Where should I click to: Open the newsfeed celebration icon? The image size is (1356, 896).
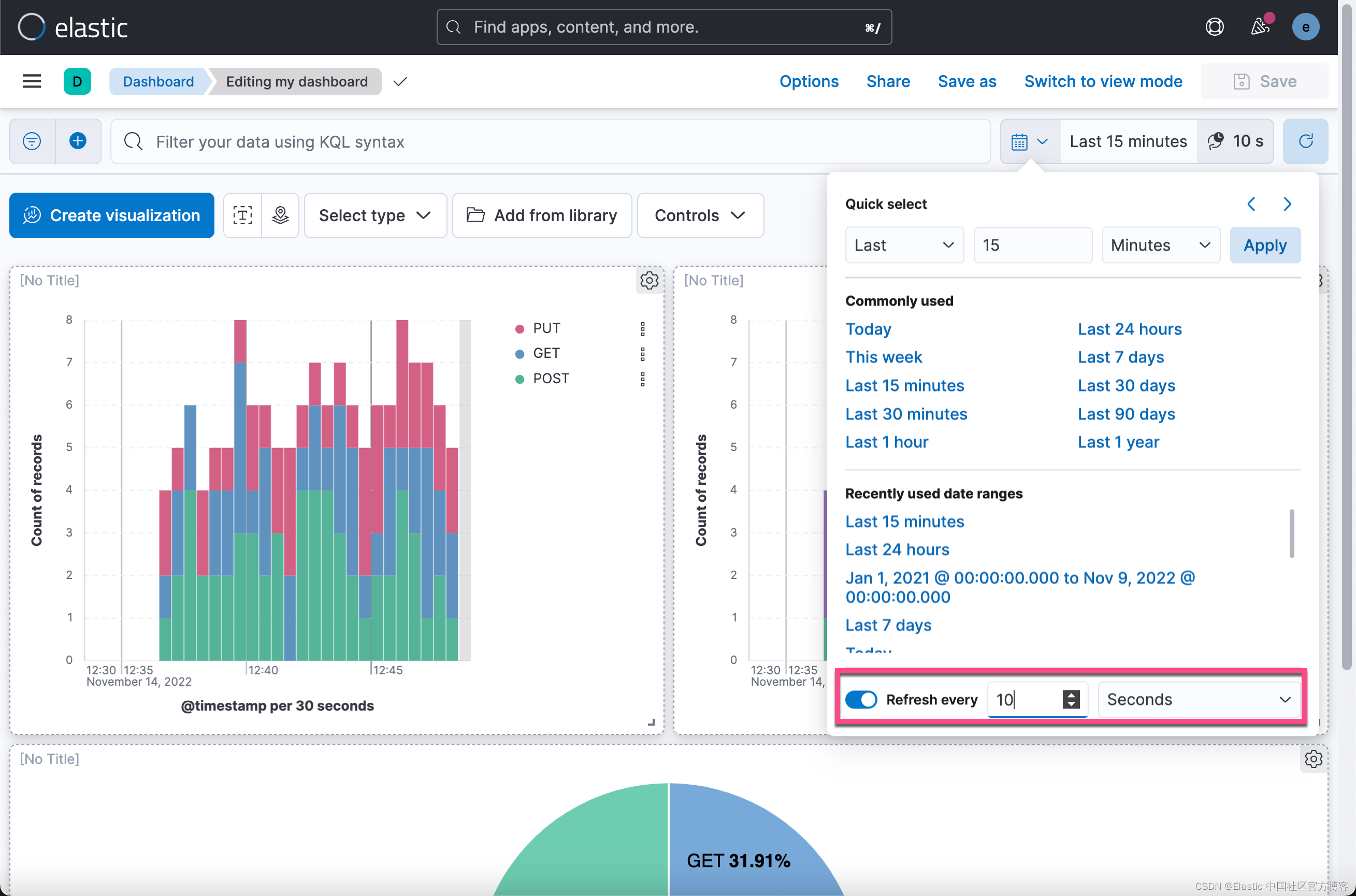coord(1260,27)
